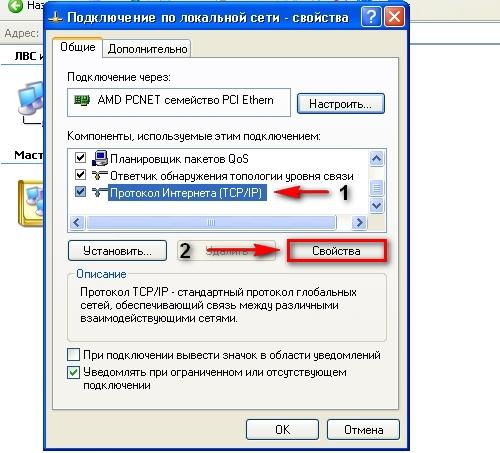Select the Общие tab

tap(78, 47)
